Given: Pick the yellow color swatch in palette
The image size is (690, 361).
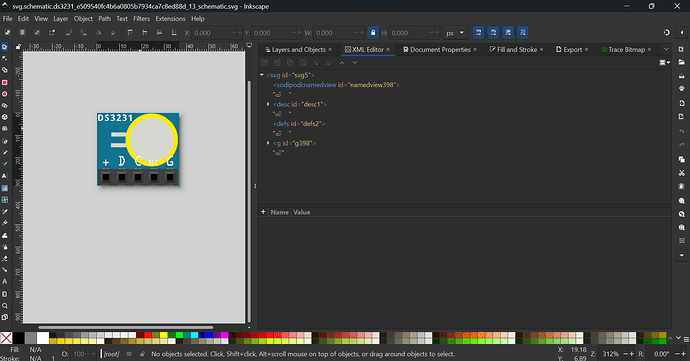Looking at the screenshot, I should 164,335.
